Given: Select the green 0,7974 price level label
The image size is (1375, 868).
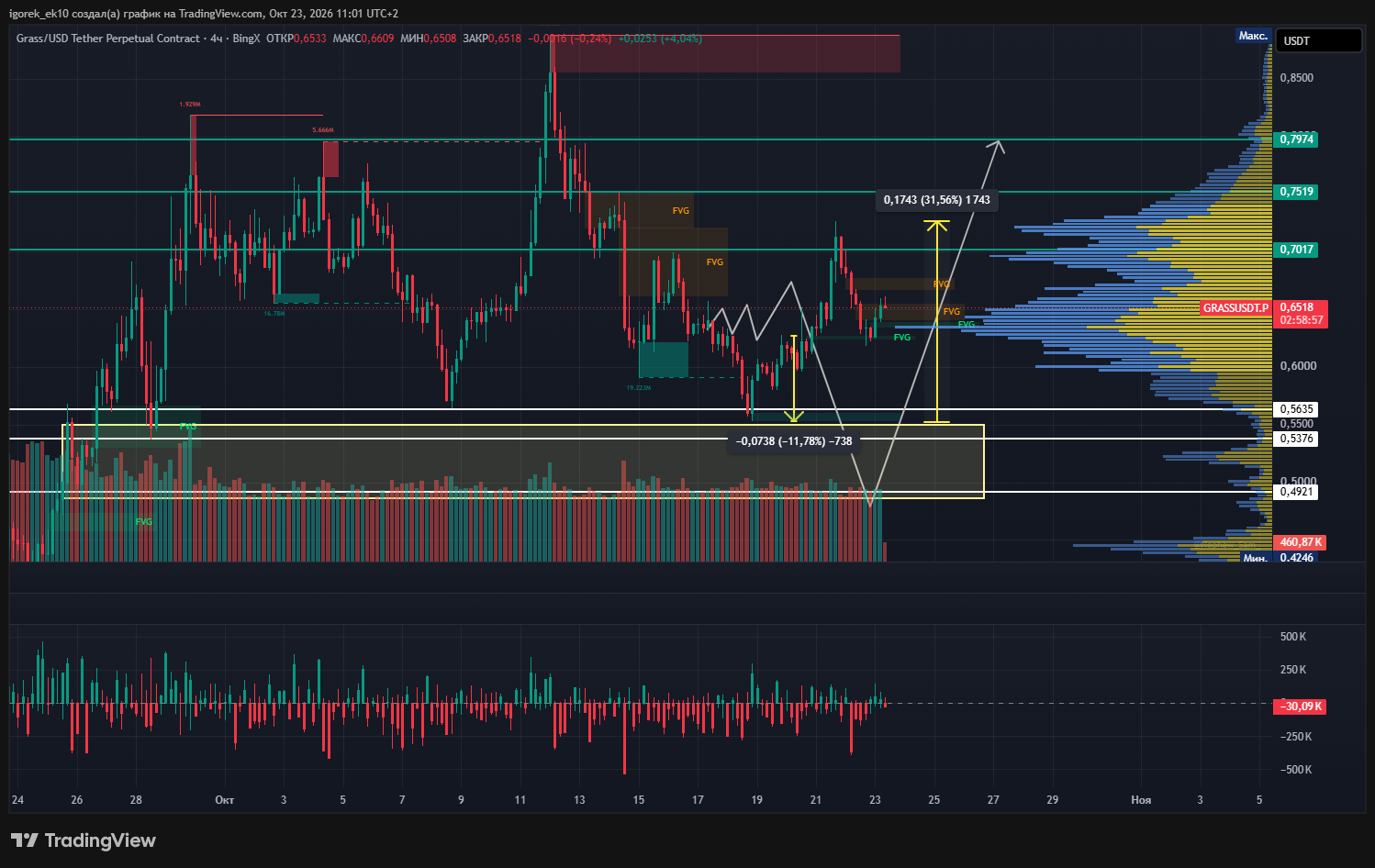Looking at the screenshot, I should pos(1297,139).
